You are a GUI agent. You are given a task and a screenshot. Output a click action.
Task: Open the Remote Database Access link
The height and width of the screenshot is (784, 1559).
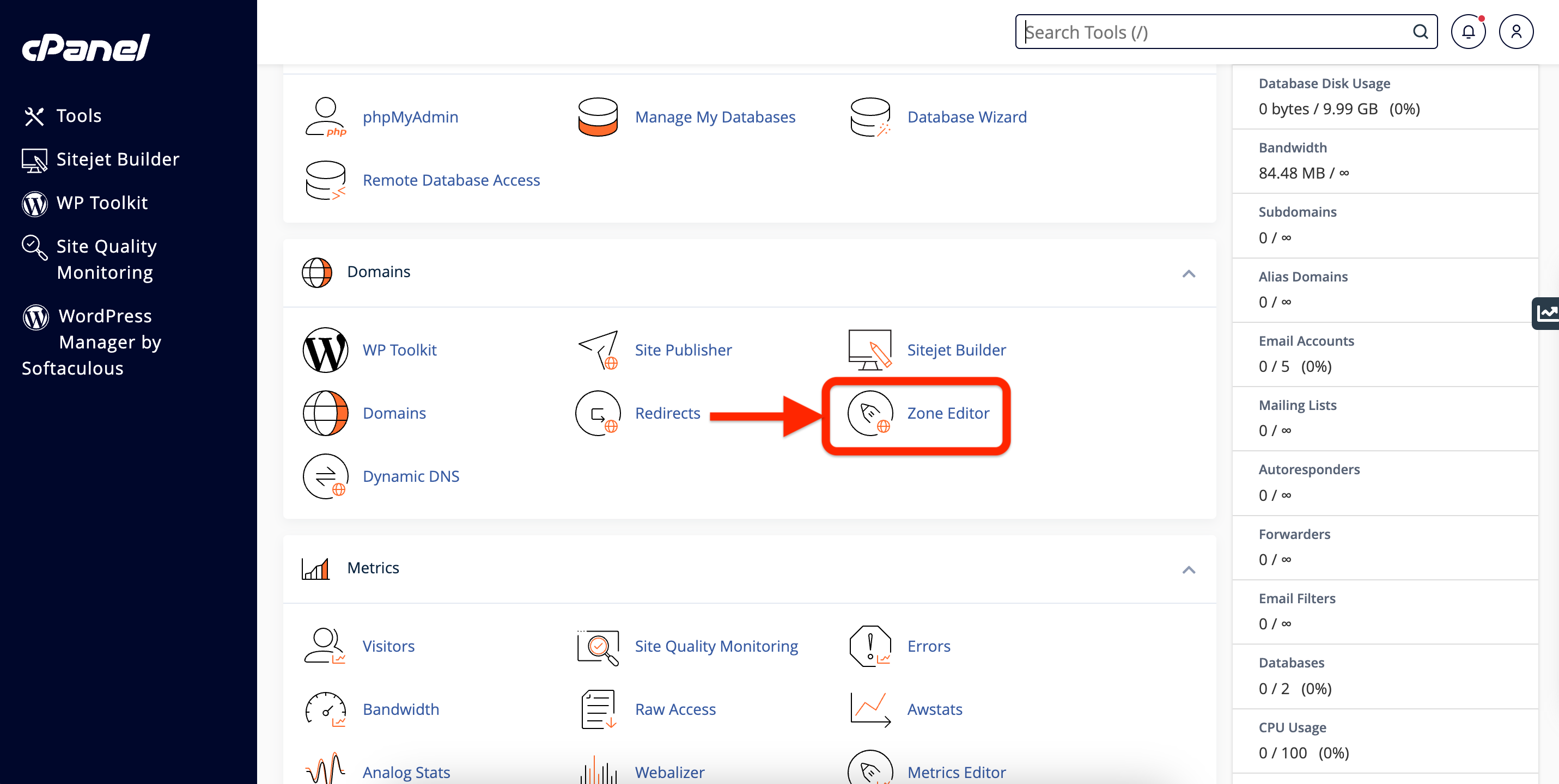pyautogui.click(x=451, y=180)
